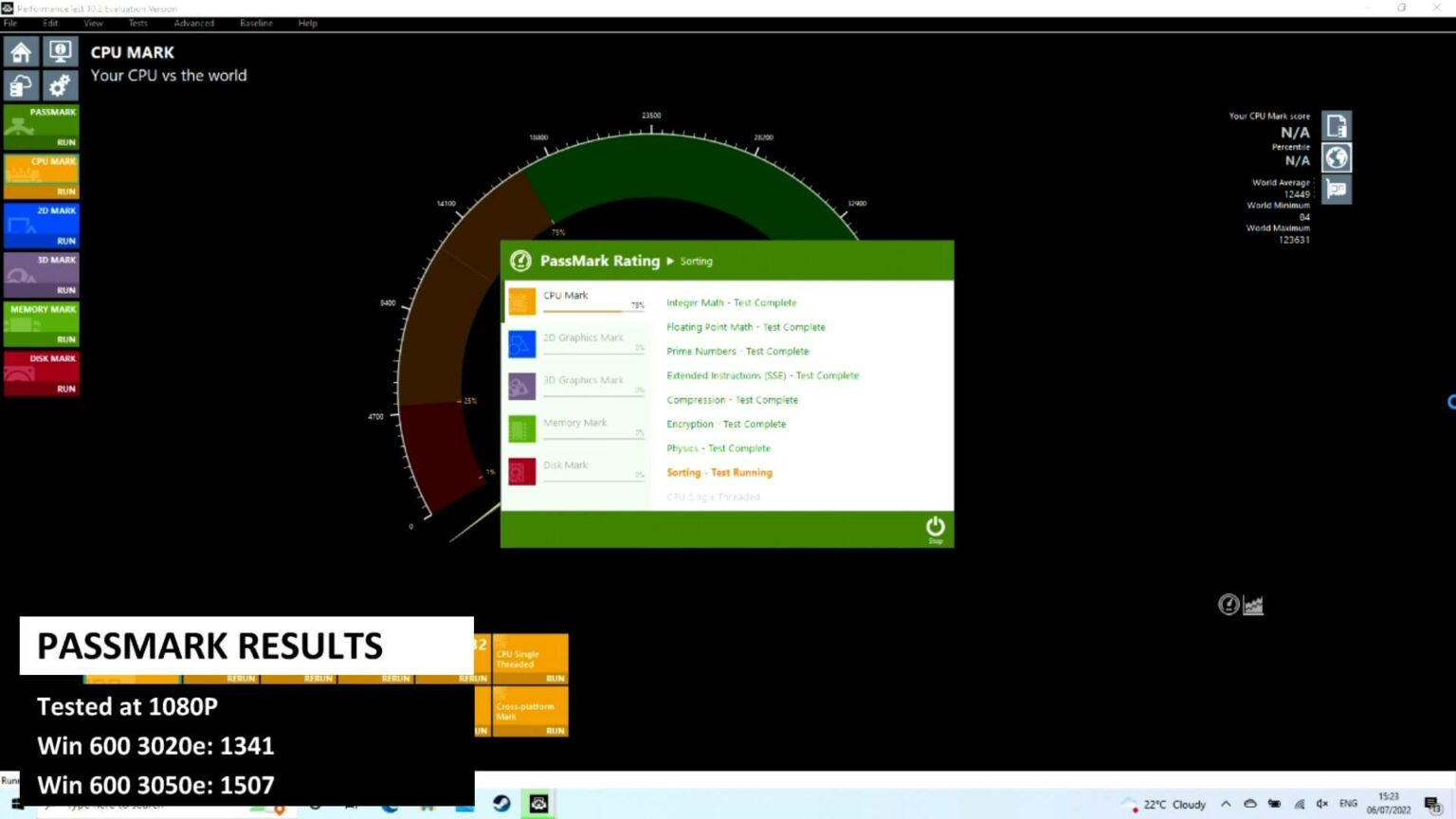Screen dimensions: 1456x819
Task: Run the PassMark full benchmark tile
Action: (x=42, y=127)
